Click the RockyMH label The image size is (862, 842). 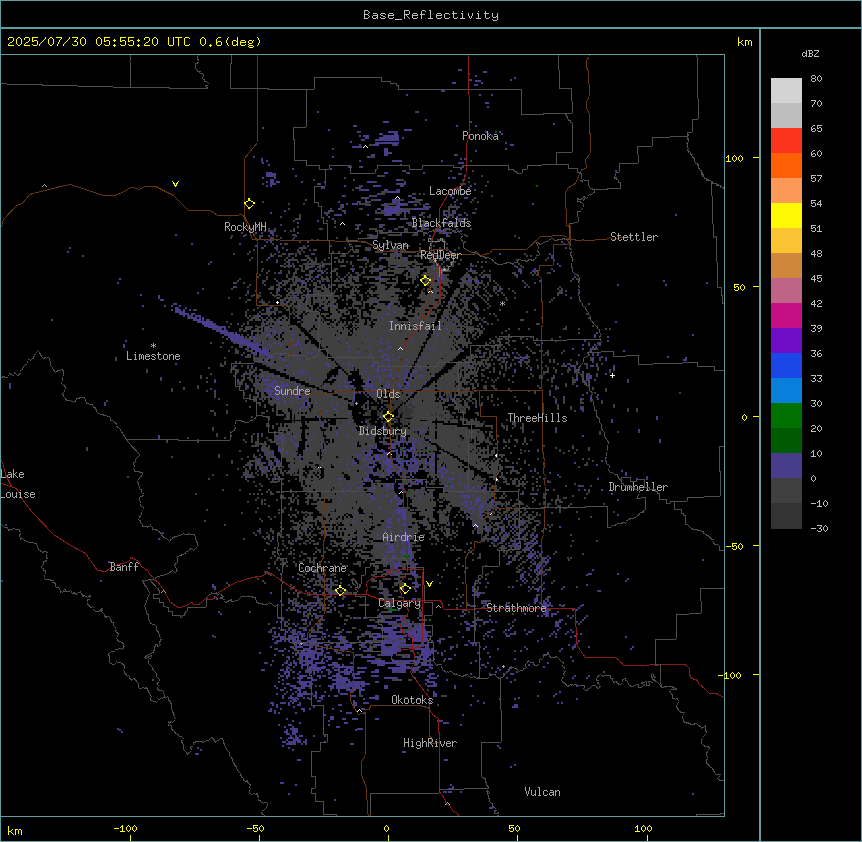pyautogui.click(x=245, y=227)
